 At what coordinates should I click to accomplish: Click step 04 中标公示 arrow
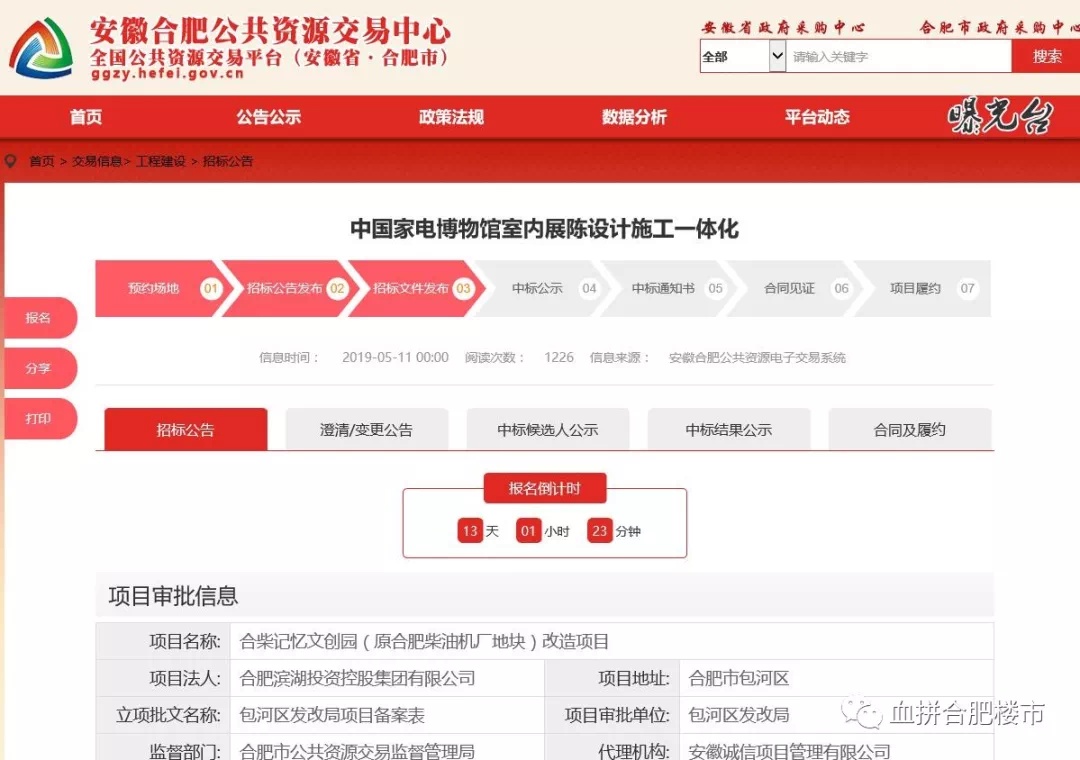pyautogui.click(x=540, y=288)
